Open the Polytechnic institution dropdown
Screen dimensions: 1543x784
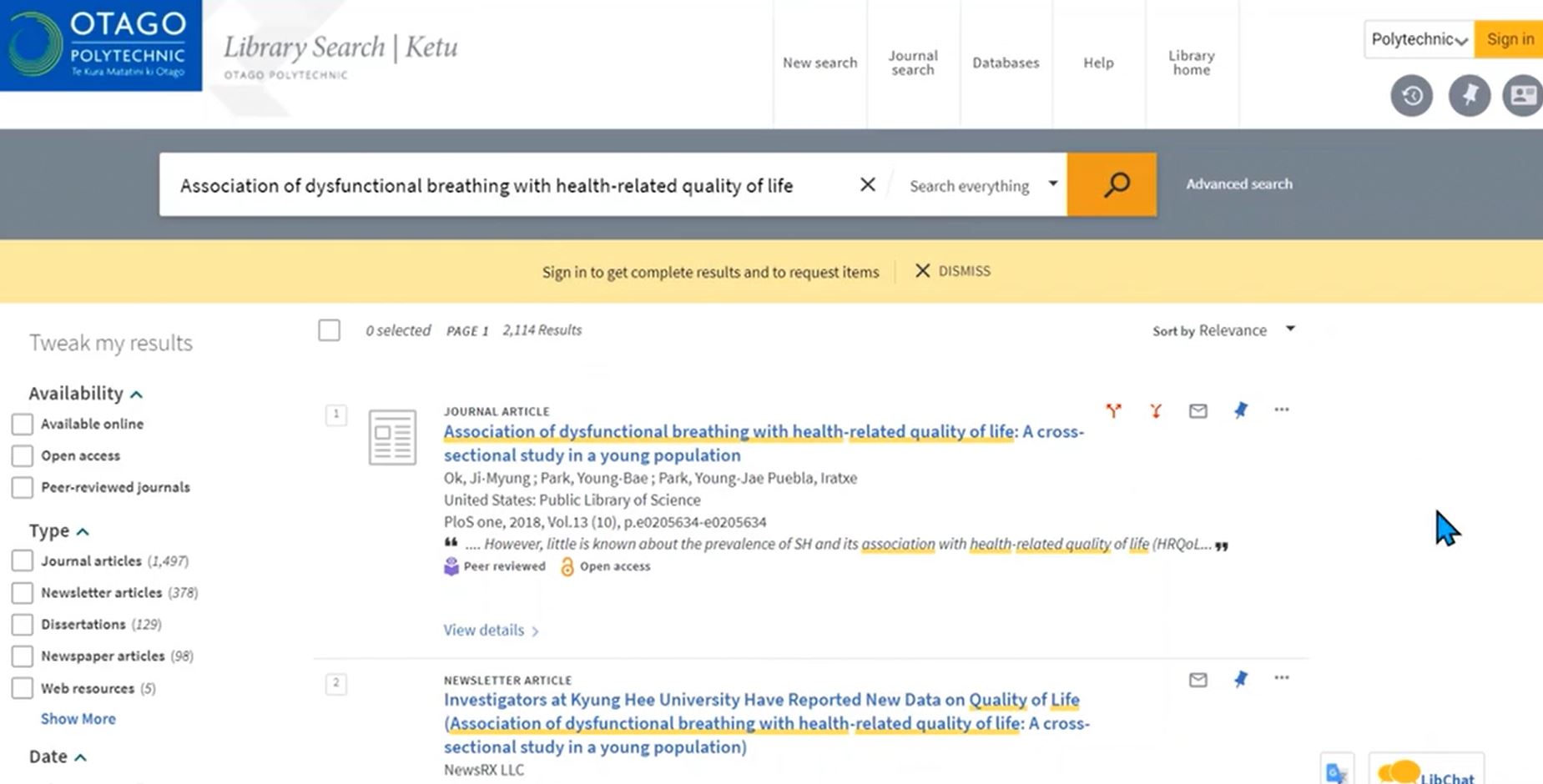pos(1419,39)
